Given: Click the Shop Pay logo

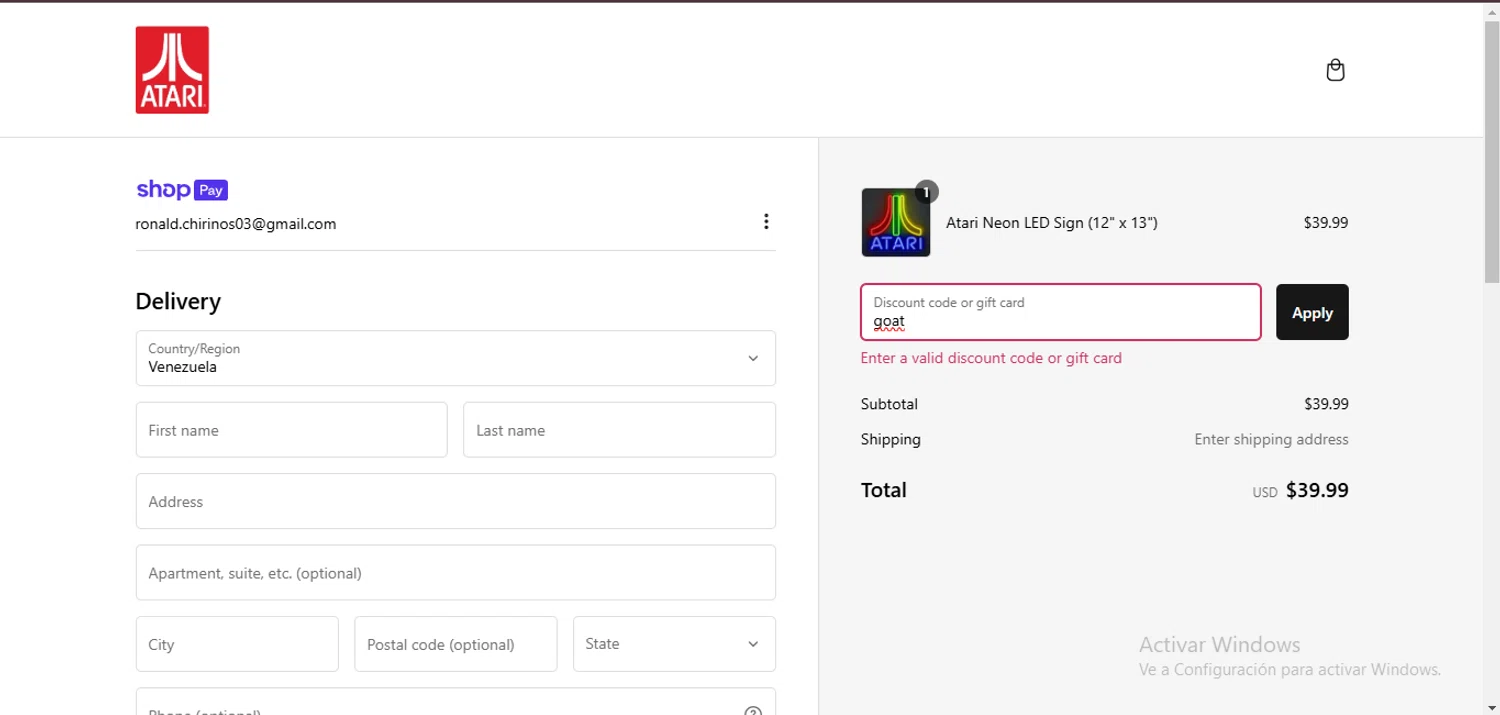Looking at the screenshot, I should (182, 190).
